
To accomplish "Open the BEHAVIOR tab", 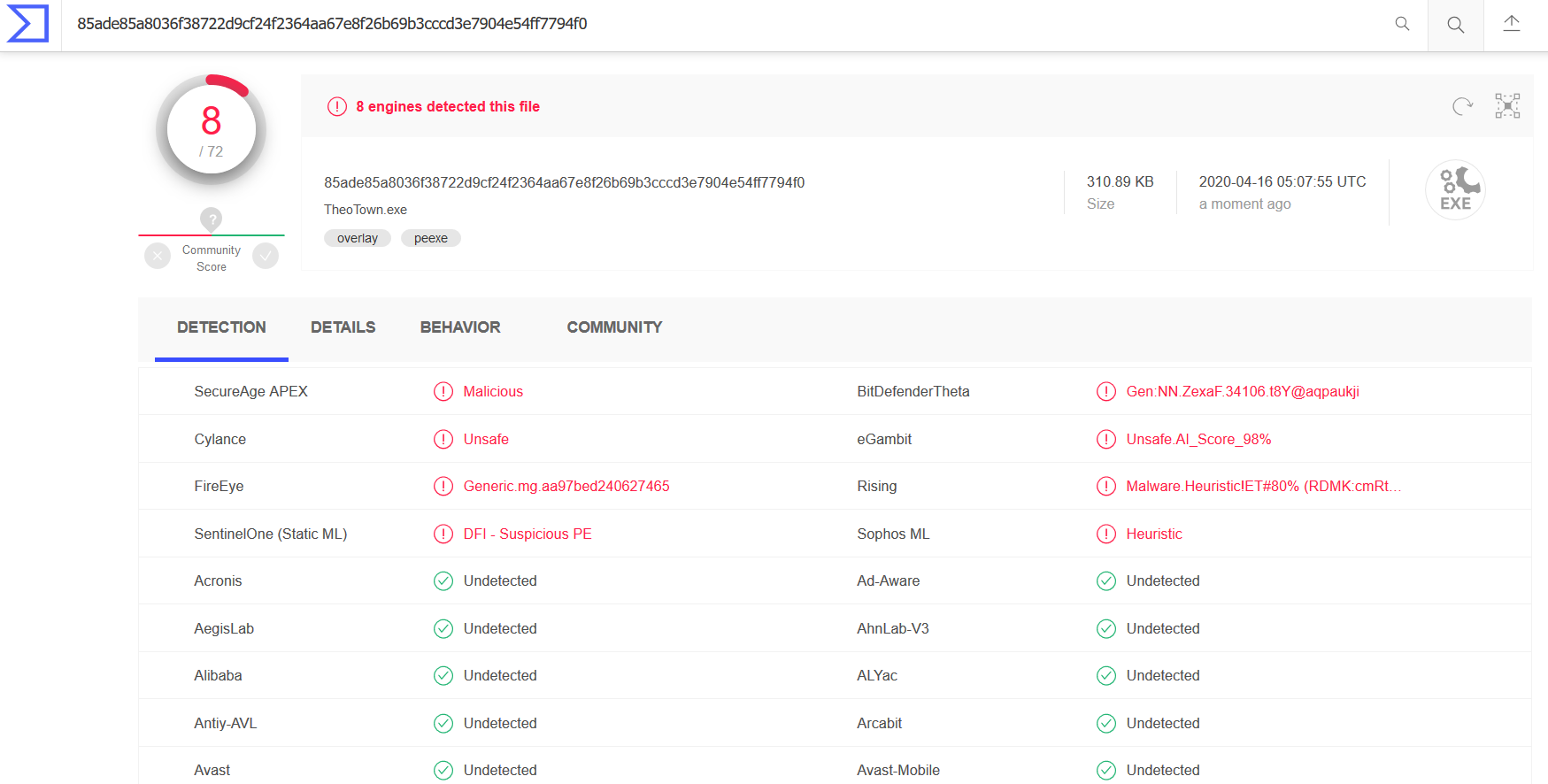I will coord(460,327).
